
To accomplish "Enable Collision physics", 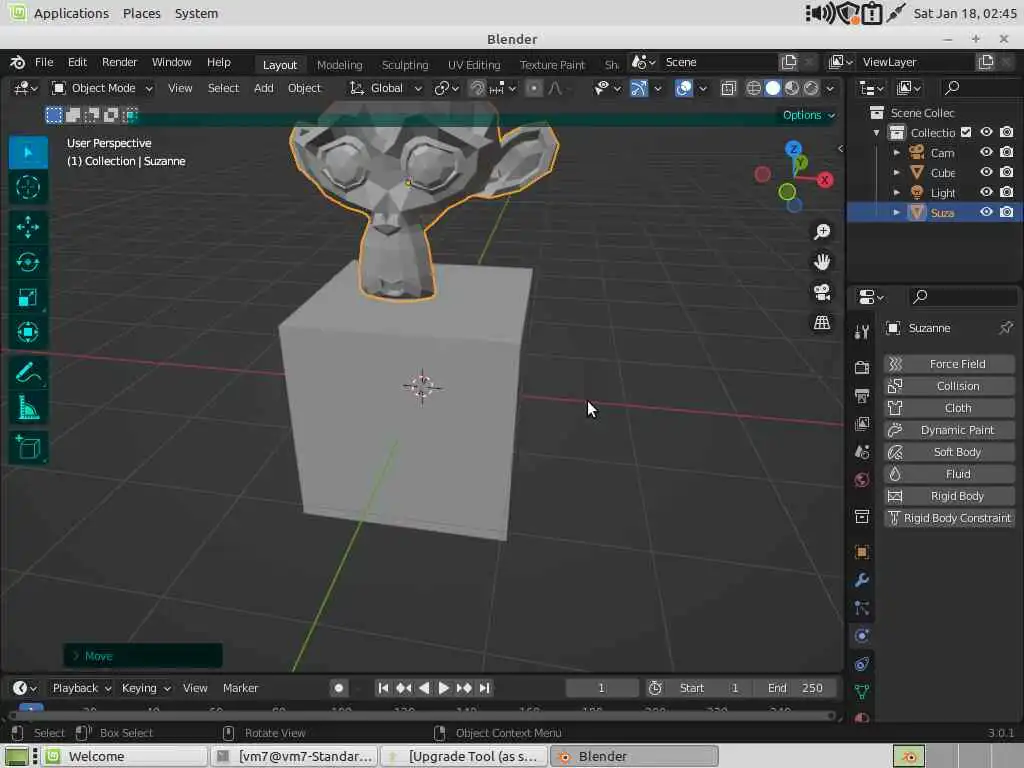I will tap(949, 386).
